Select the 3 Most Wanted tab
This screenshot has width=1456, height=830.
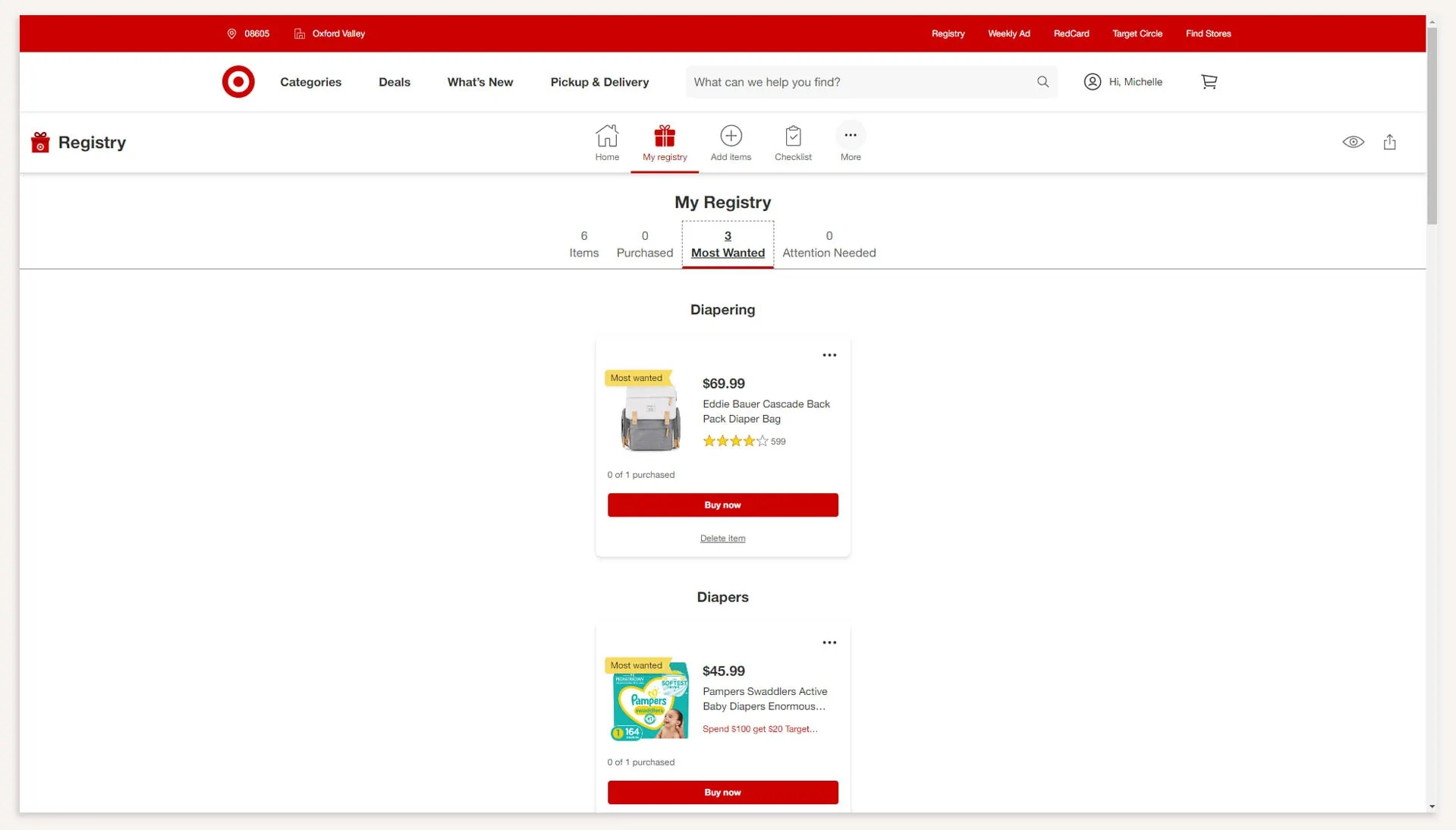728,244
